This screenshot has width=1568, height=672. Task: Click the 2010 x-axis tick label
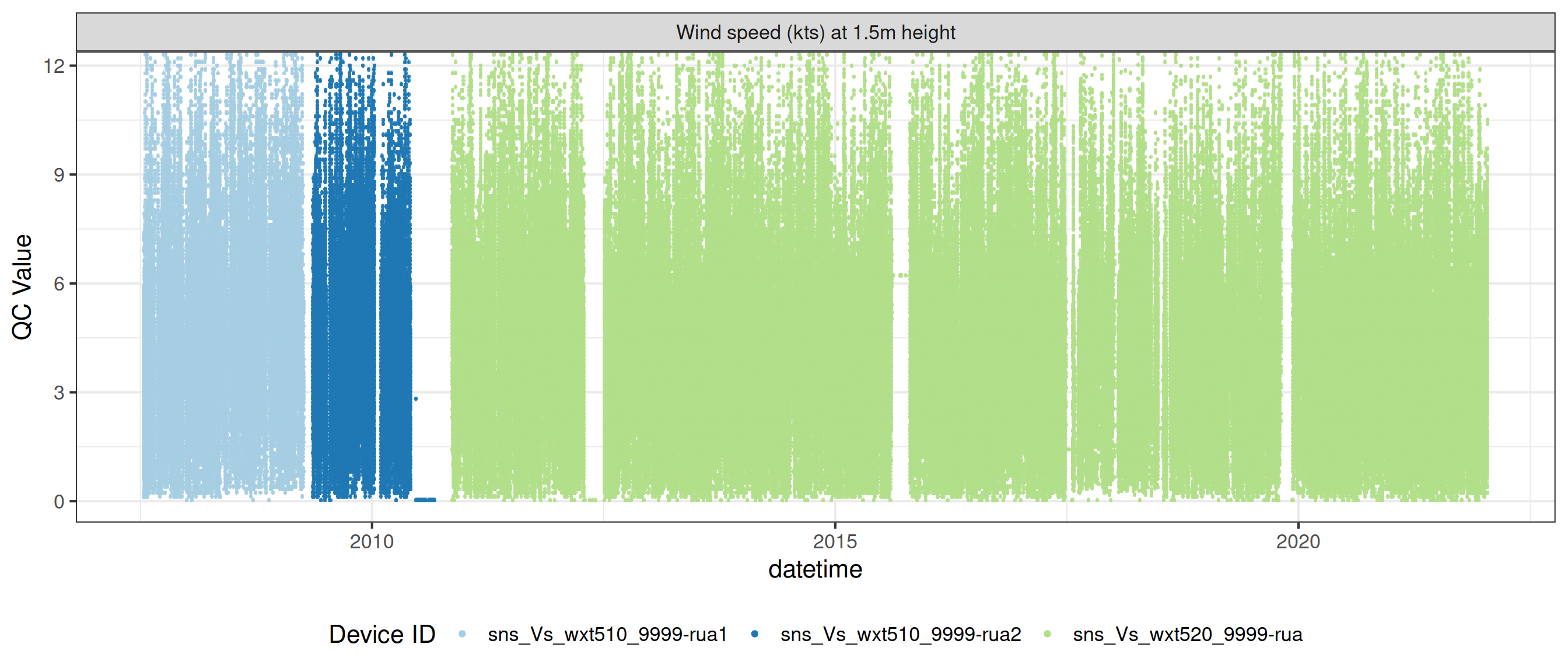point(372,541)
